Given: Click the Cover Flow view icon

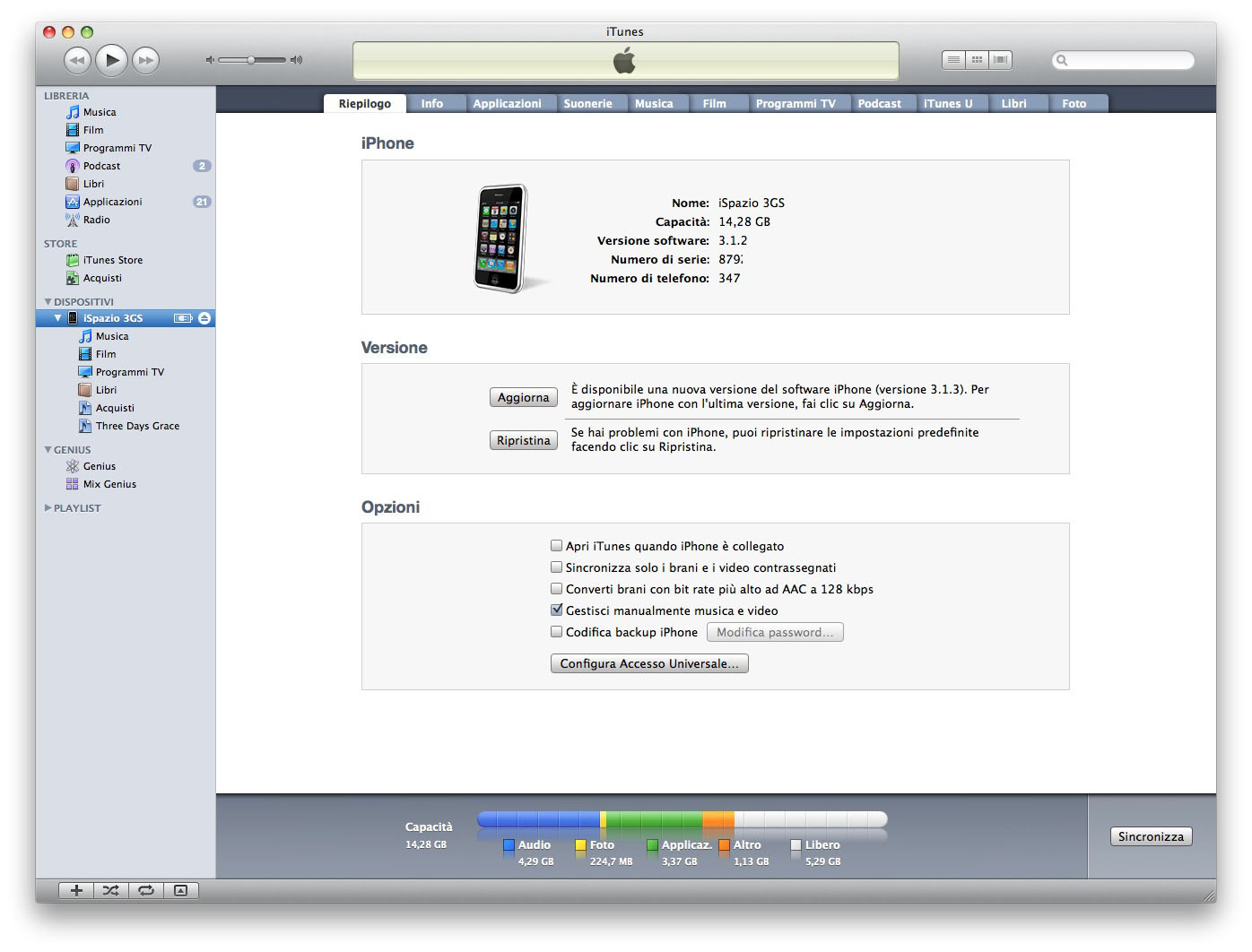Looking at the screenshot, I should [x=1000, y=60].
